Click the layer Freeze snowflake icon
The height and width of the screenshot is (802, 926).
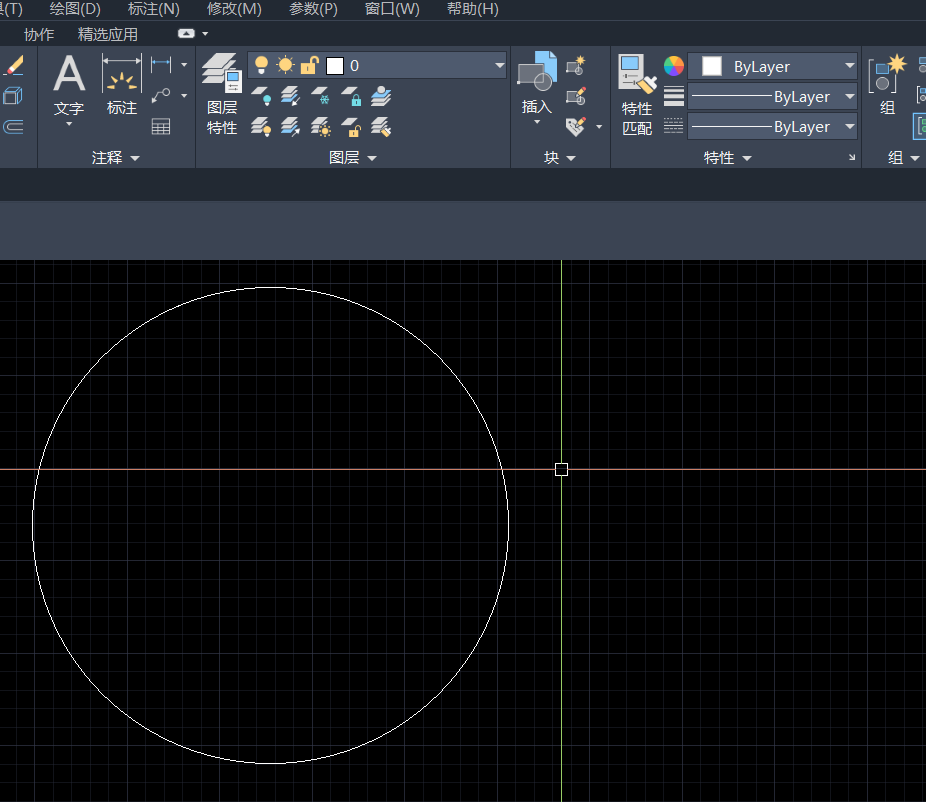tap(321, 96)
